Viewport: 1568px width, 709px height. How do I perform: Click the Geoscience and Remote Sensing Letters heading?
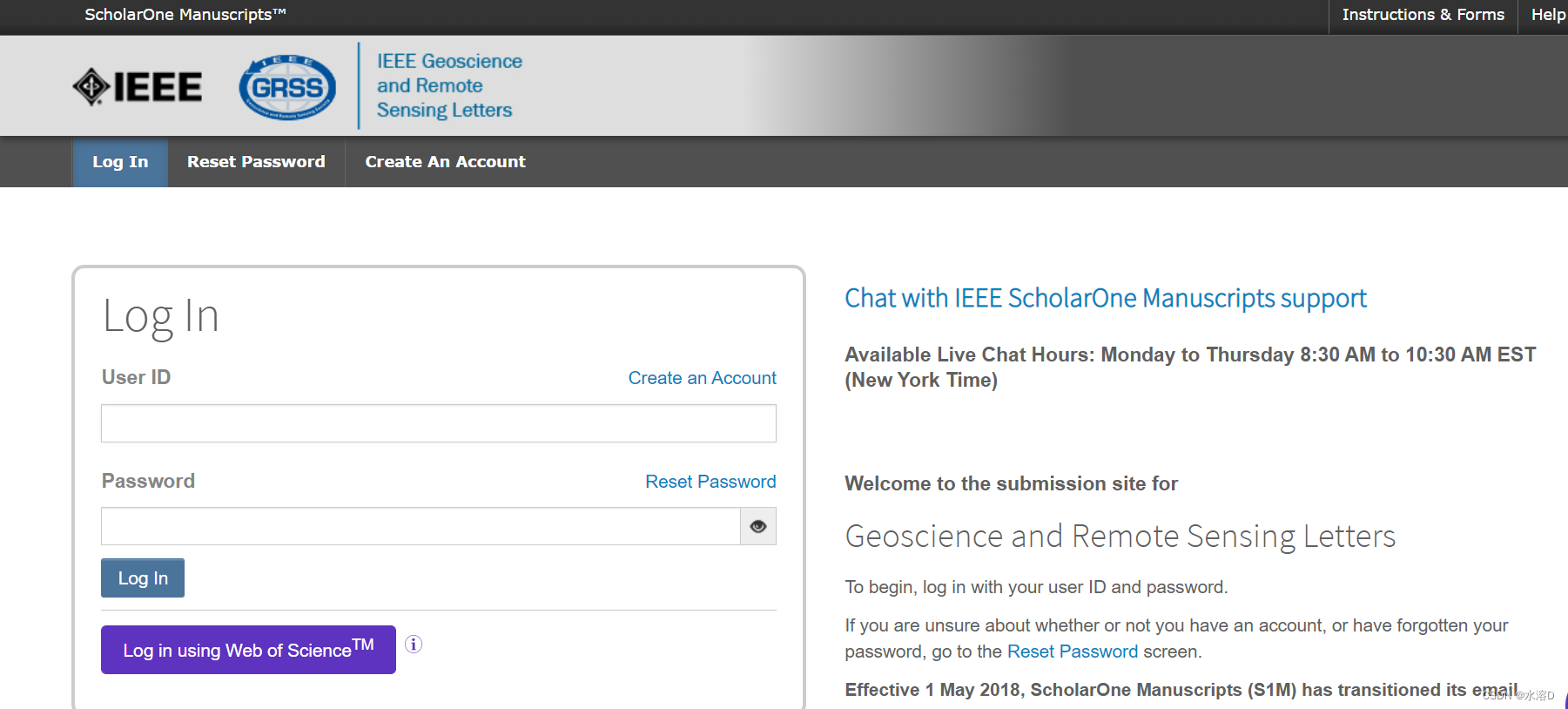point(1120,537)
